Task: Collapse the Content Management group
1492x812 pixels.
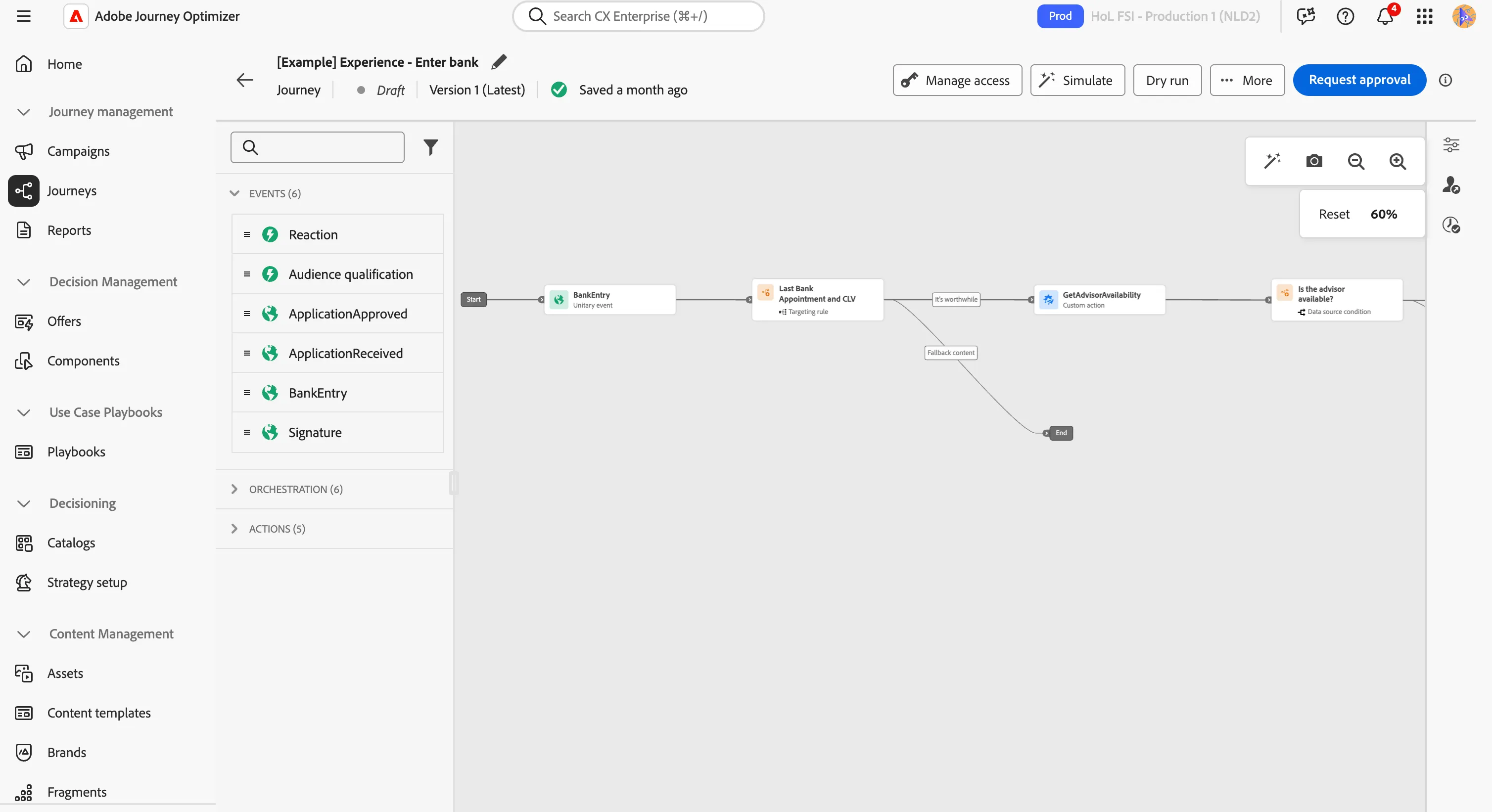Action: pos(24,633)
